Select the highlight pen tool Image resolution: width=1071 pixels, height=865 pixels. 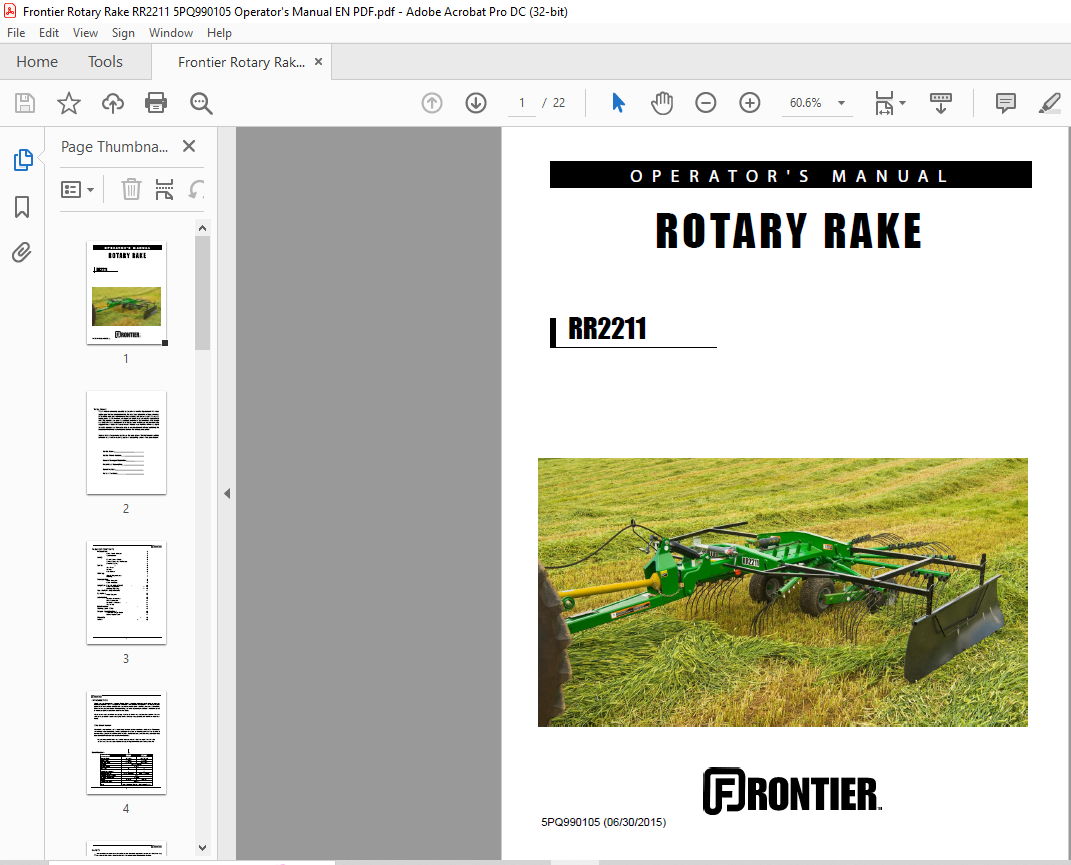coord(1049,103)
